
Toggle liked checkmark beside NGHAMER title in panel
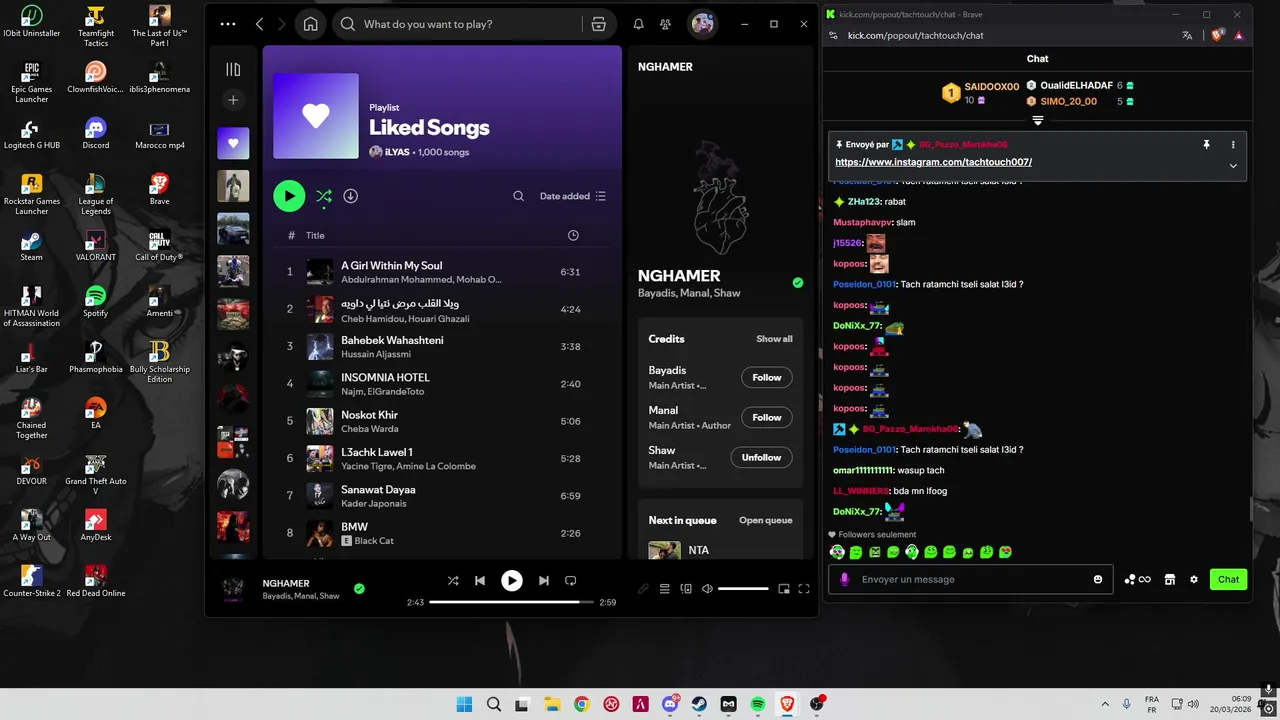click(797, 283)
